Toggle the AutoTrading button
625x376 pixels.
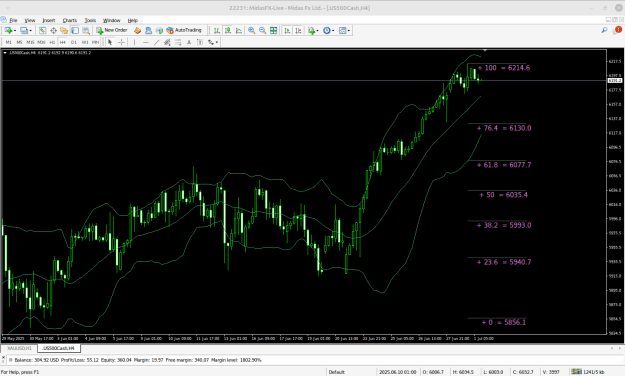[x=184, y=30]
